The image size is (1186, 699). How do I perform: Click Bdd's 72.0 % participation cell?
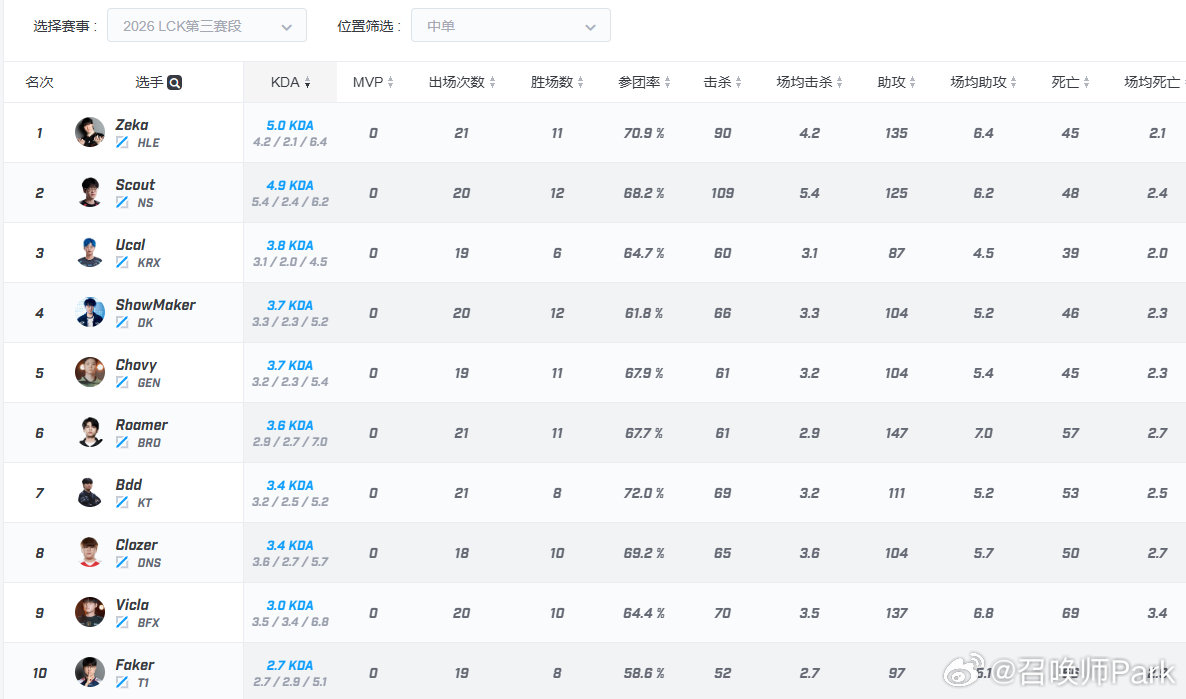(644, 493)
